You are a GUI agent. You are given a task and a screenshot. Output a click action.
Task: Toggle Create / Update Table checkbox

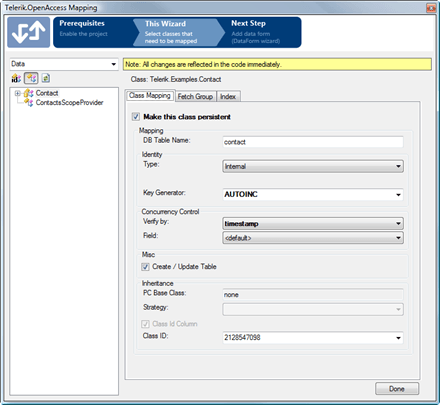pos(145,267)
